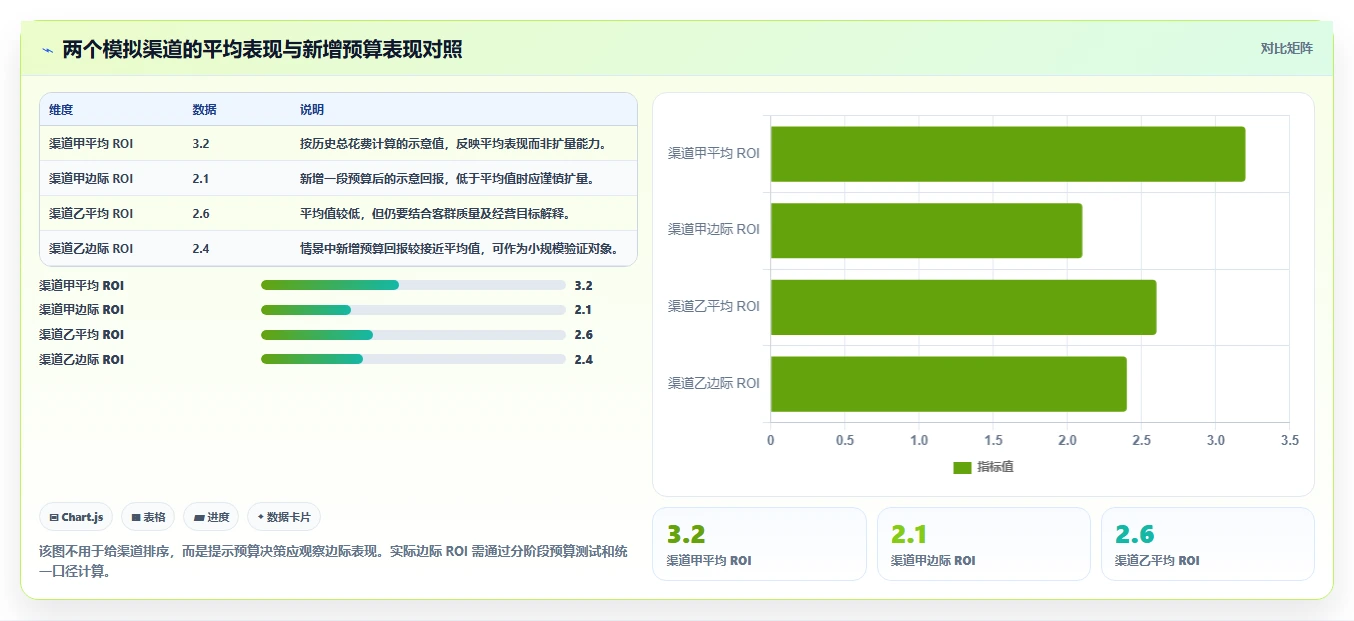The image size is (1354, 621).
Task: Click the table value 2.6
Action: pyautogui.click(x=200, y=214)
